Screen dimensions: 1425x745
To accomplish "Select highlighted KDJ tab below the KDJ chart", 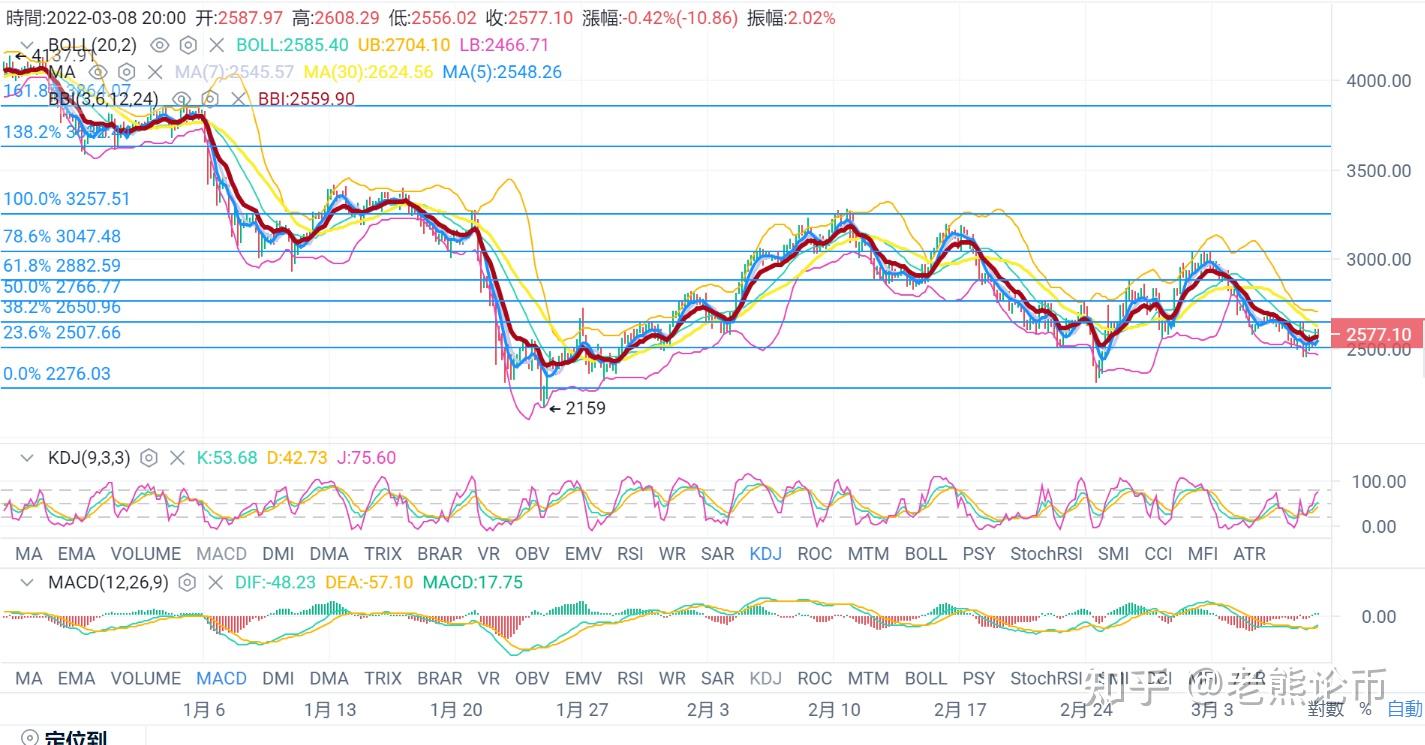I will (766, 553).
